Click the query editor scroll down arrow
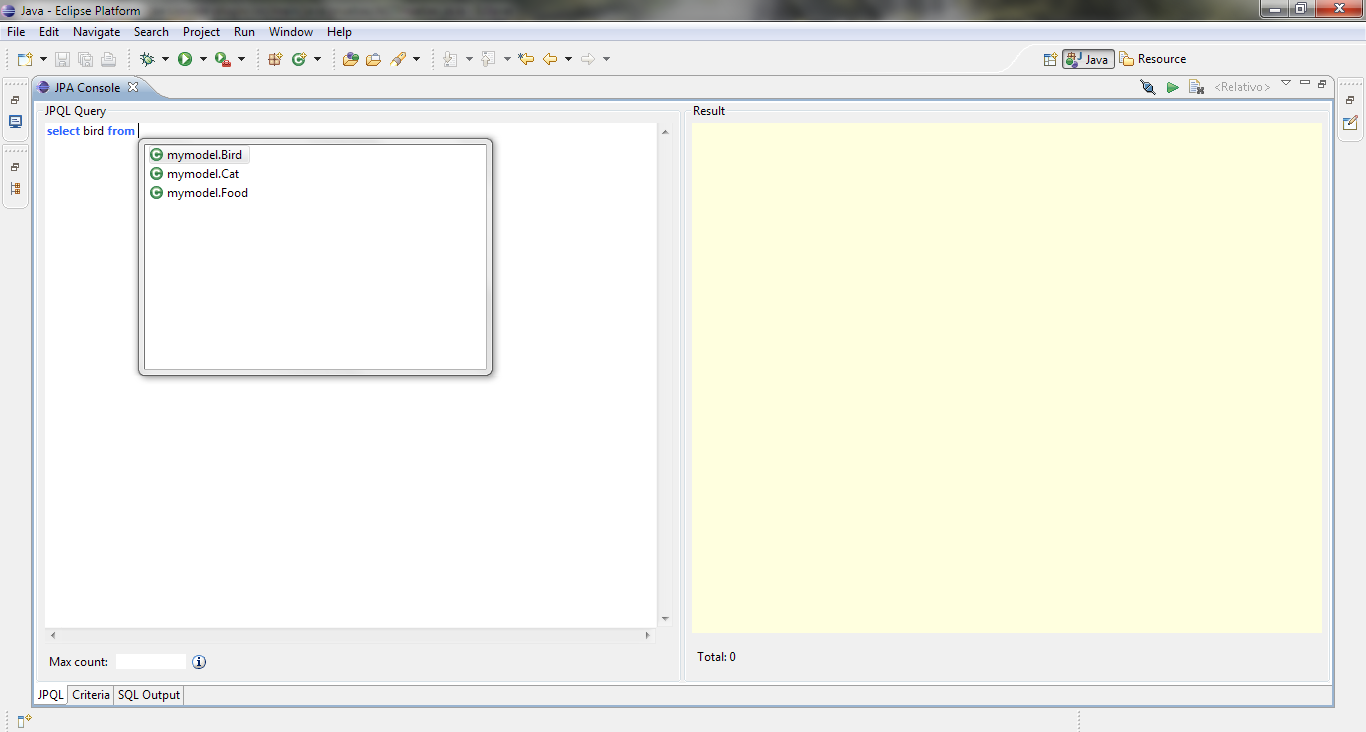 pos(665,619)
